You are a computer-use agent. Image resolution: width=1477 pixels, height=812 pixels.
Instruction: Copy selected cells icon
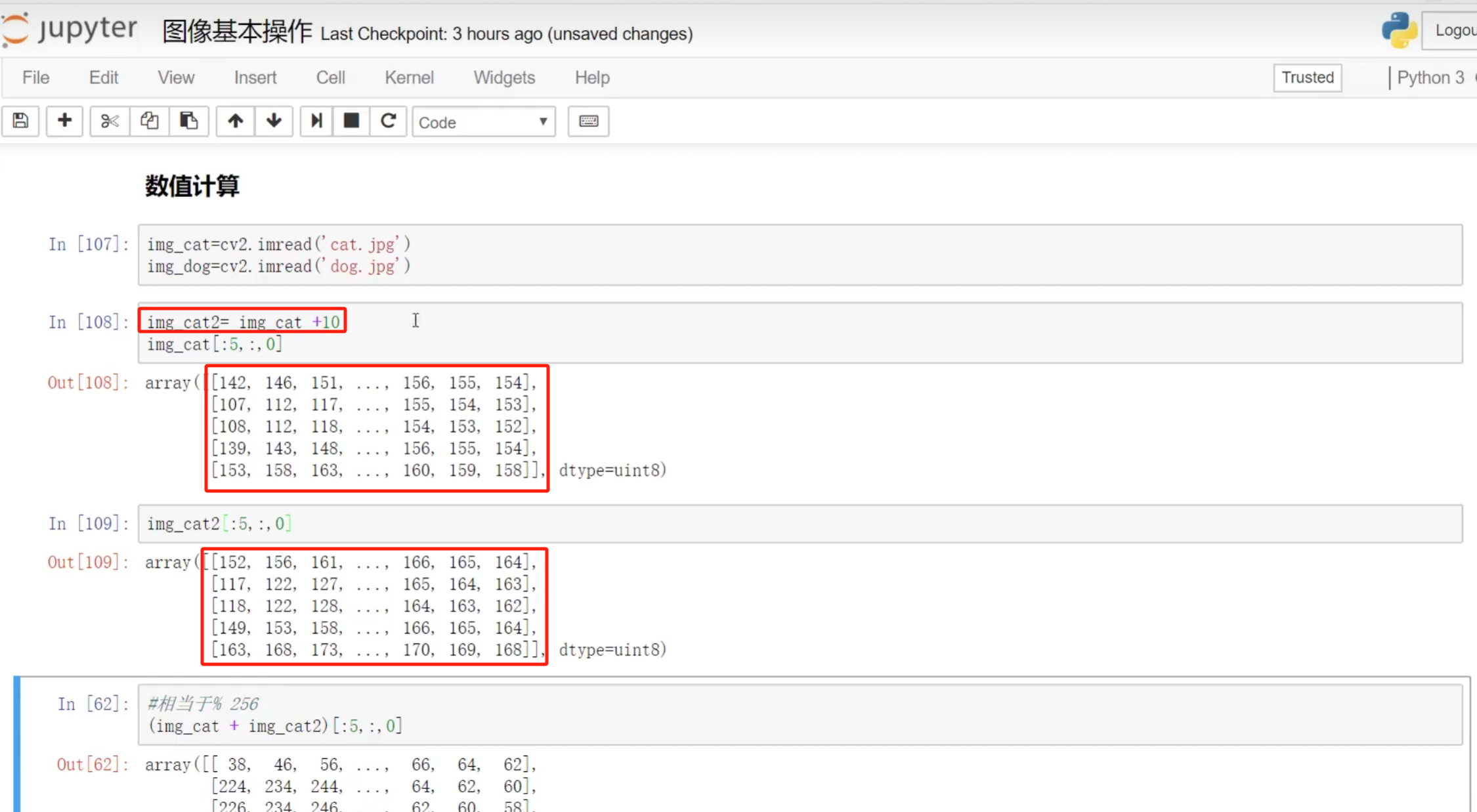149,121
